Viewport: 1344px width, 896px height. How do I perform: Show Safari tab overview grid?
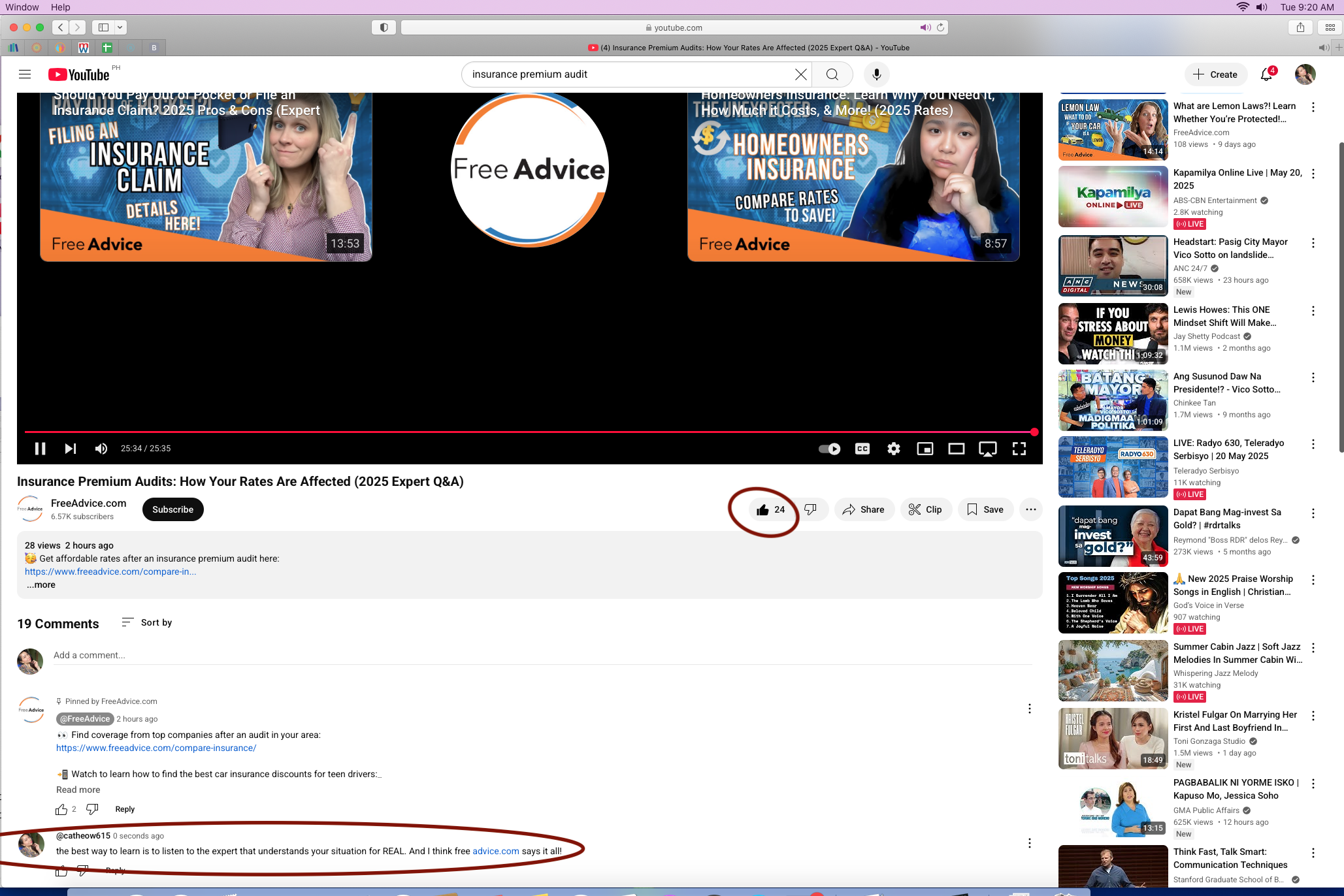tap(1330, 27)
